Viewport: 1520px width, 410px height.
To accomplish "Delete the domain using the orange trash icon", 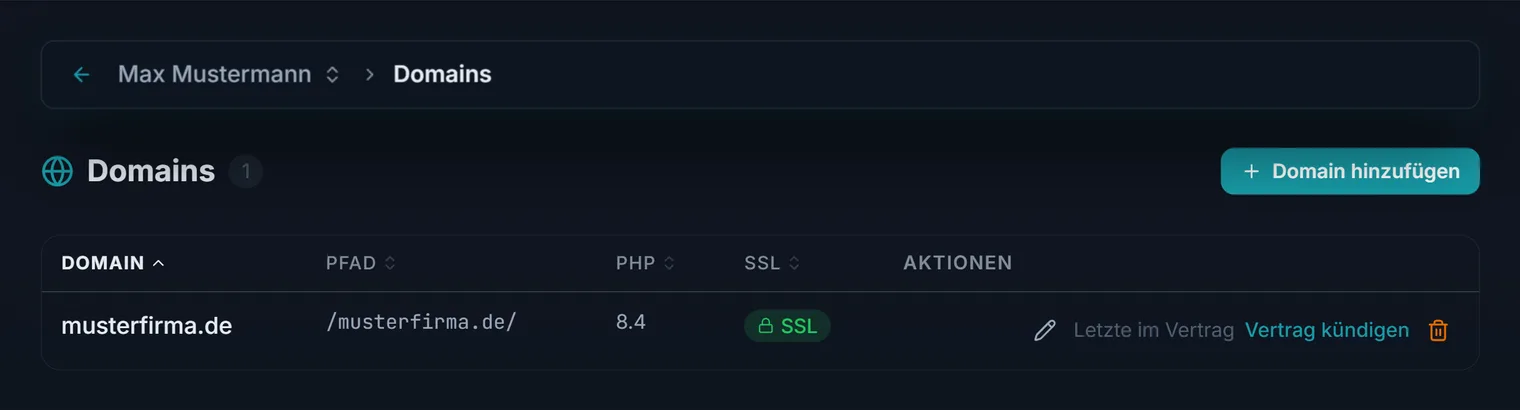I will (x=1438, y=330).
